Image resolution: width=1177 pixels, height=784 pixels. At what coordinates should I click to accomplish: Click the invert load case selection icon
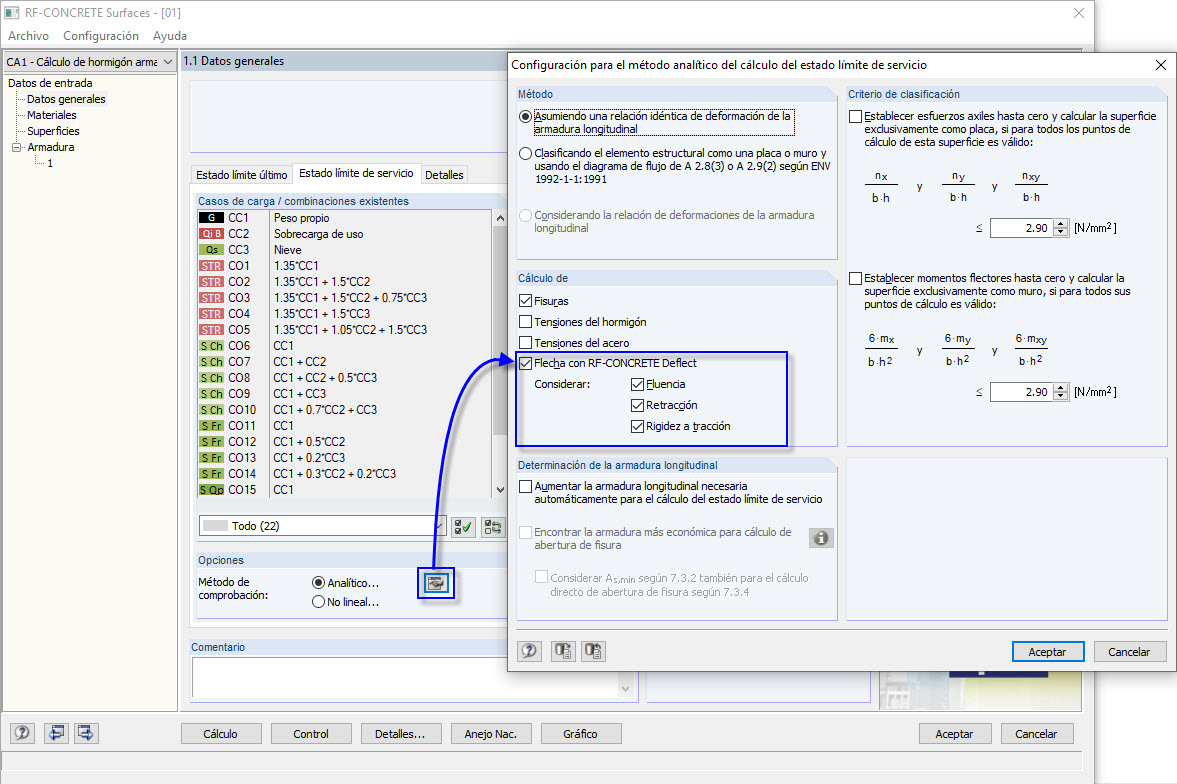point(492,527)
